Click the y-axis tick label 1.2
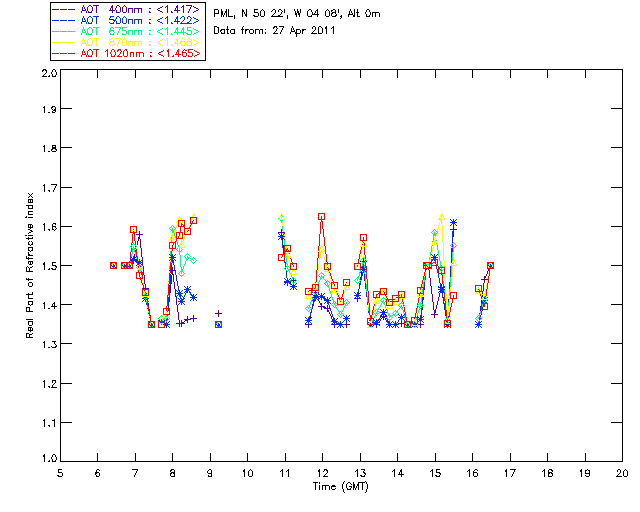This screenshot has width=640, height=512. click(x=50, y=384)
